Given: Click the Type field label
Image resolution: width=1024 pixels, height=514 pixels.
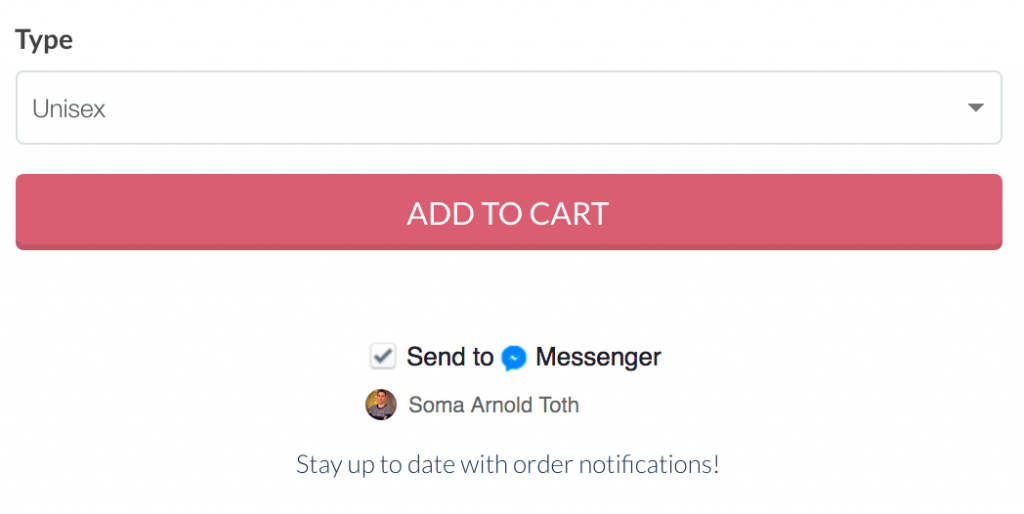Looking at the screenshot, I should pyautogui.click(x=44, y=40).
